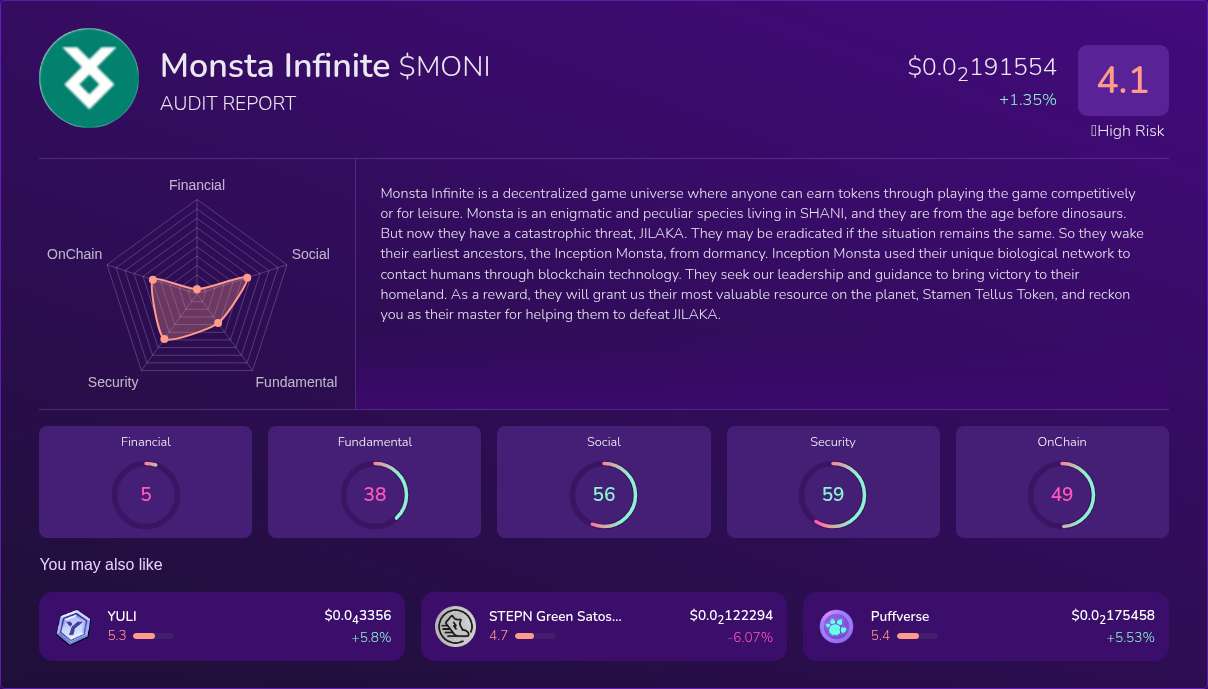Screen dimensions: 1208x689
Task: Click the Monsta Infinite token logo
Action: 88,78
